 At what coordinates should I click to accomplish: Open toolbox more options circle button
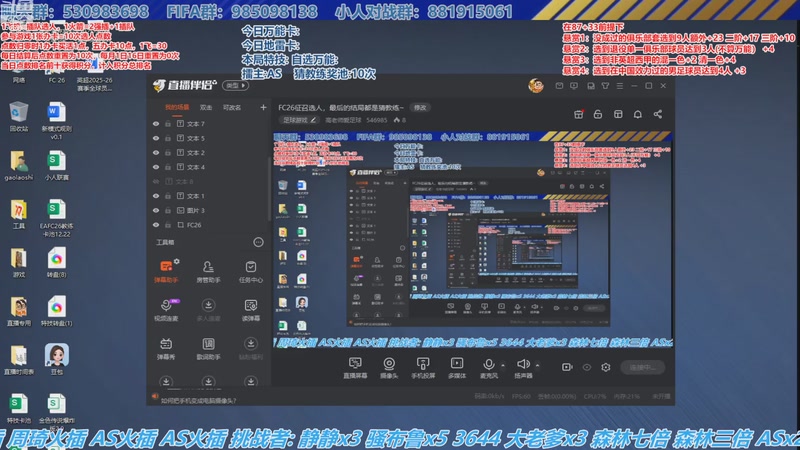click(258, 242)
